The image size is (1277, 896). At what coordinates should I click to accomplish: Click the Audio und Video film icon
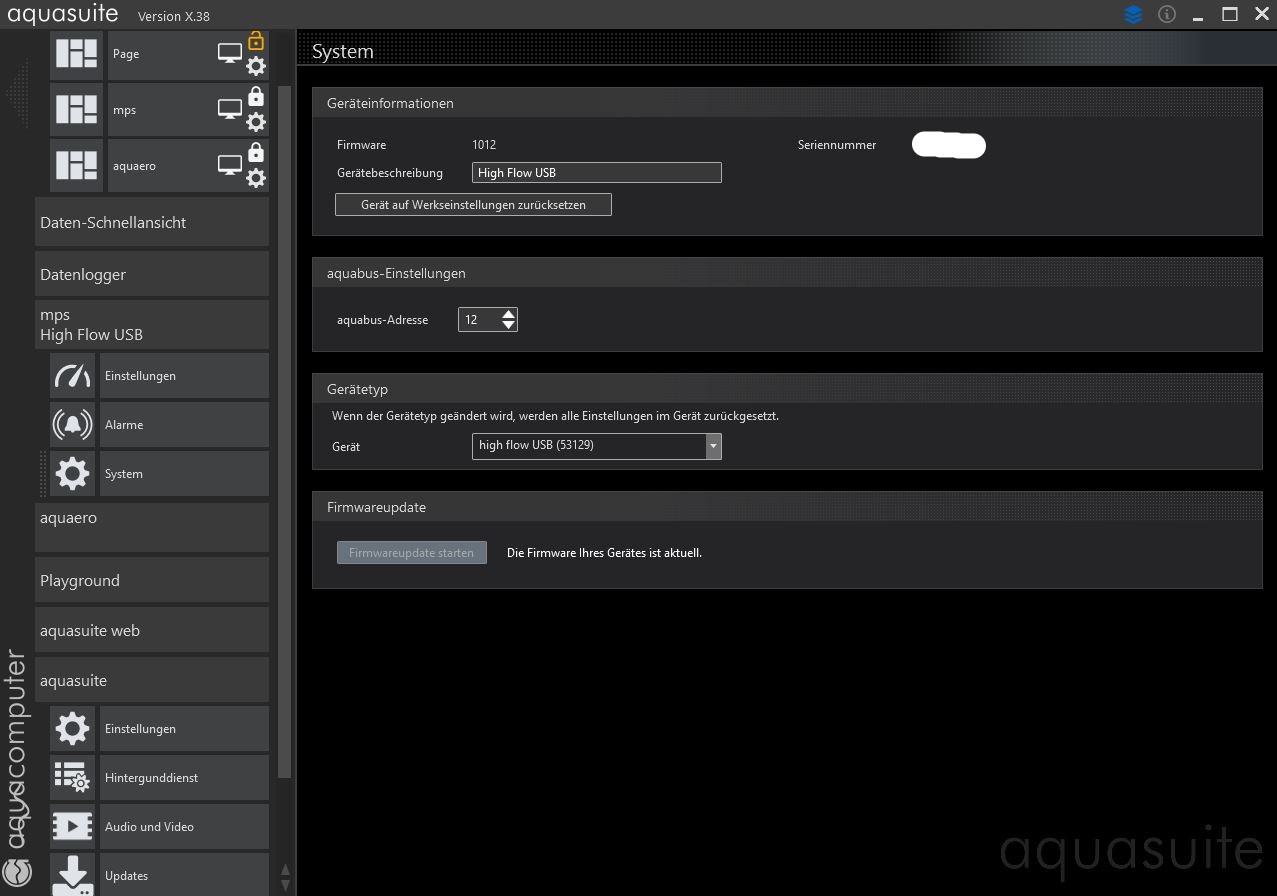(72, 827)
